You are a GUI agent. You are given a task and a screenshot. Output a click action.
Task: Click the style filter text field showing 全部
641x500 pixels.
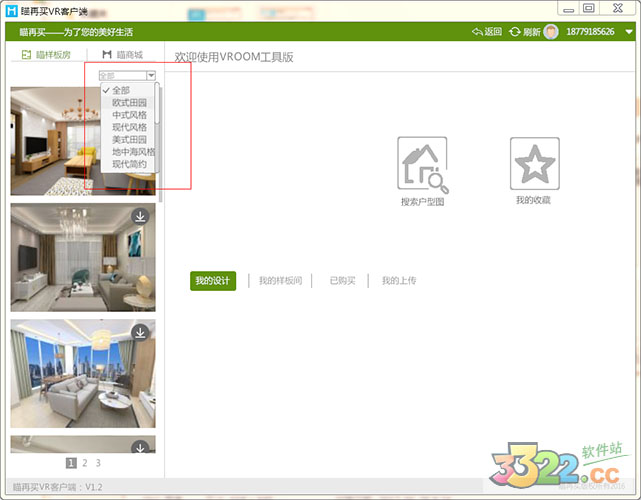(123, 76)
